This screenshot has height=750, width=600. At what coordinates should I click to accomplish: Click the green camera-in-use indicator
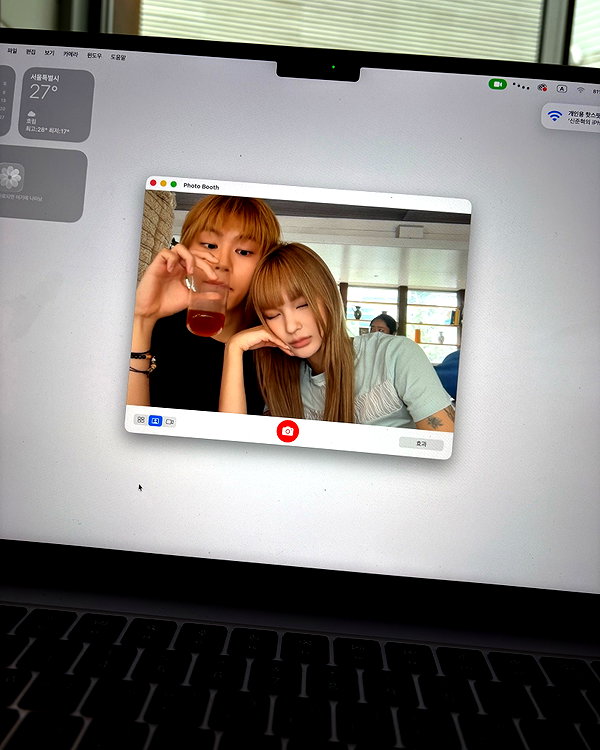(x=498, y=84)
